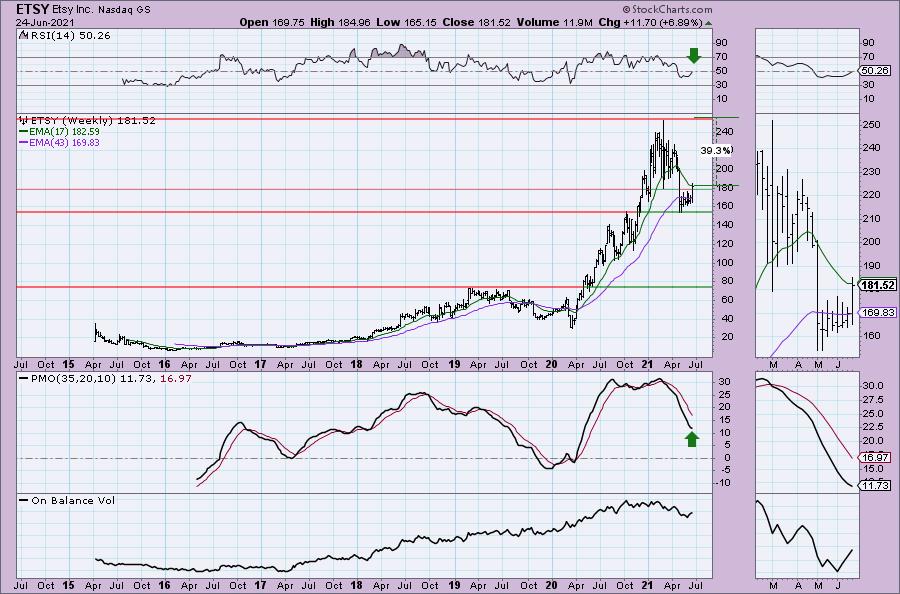Click the 'Etsy Inc.' company name
Image resolution: width=900 pixels, height=594 pixels.
72,10
